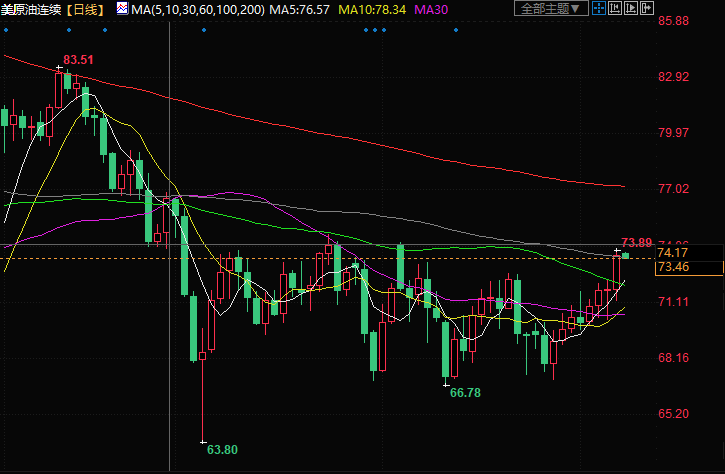Click the expand-right panel arrow icon
The image size is (725, 474).
(646, 8)
